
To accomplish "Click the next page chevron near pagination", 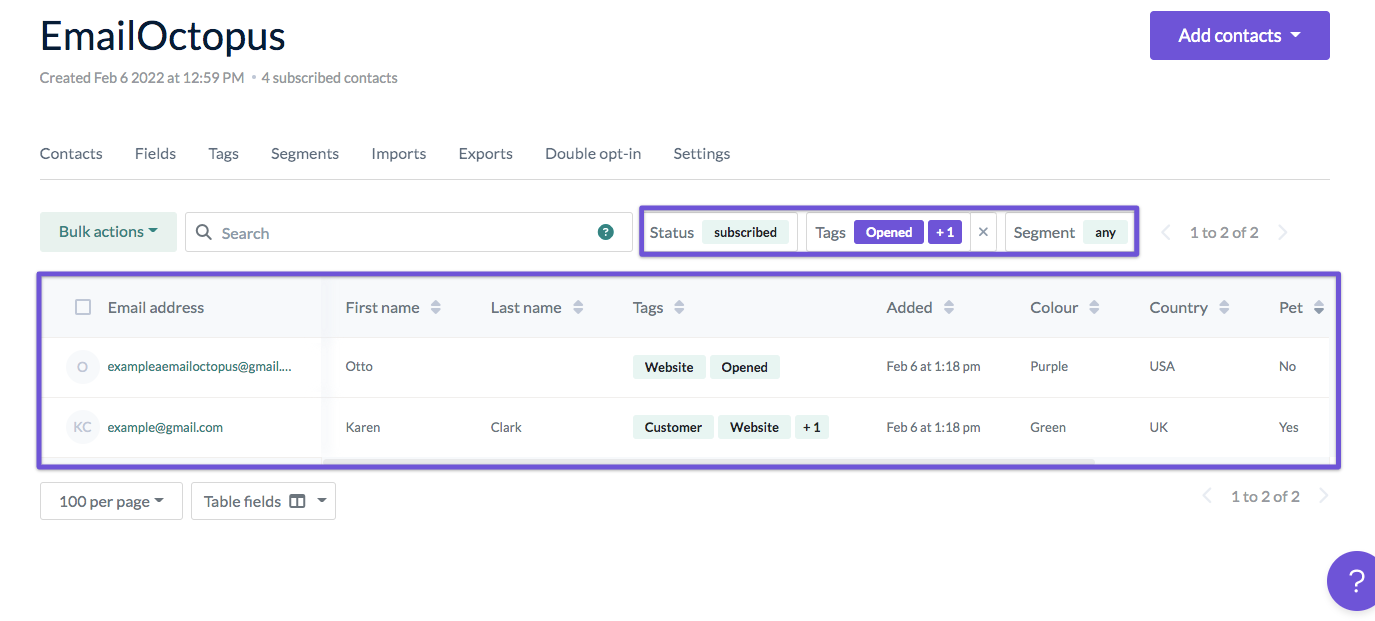I will [1283, 232].
